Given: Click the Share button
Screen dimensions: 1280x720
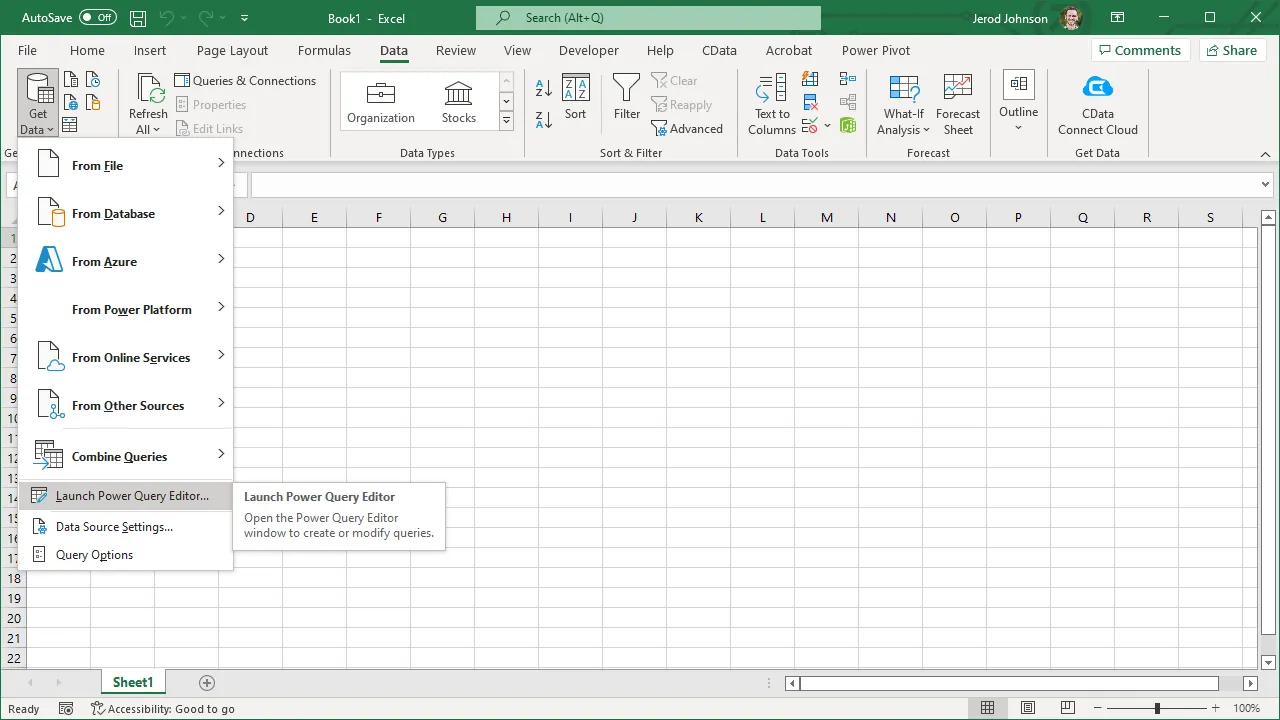Looking at the screenshot, I should 1231,50.
